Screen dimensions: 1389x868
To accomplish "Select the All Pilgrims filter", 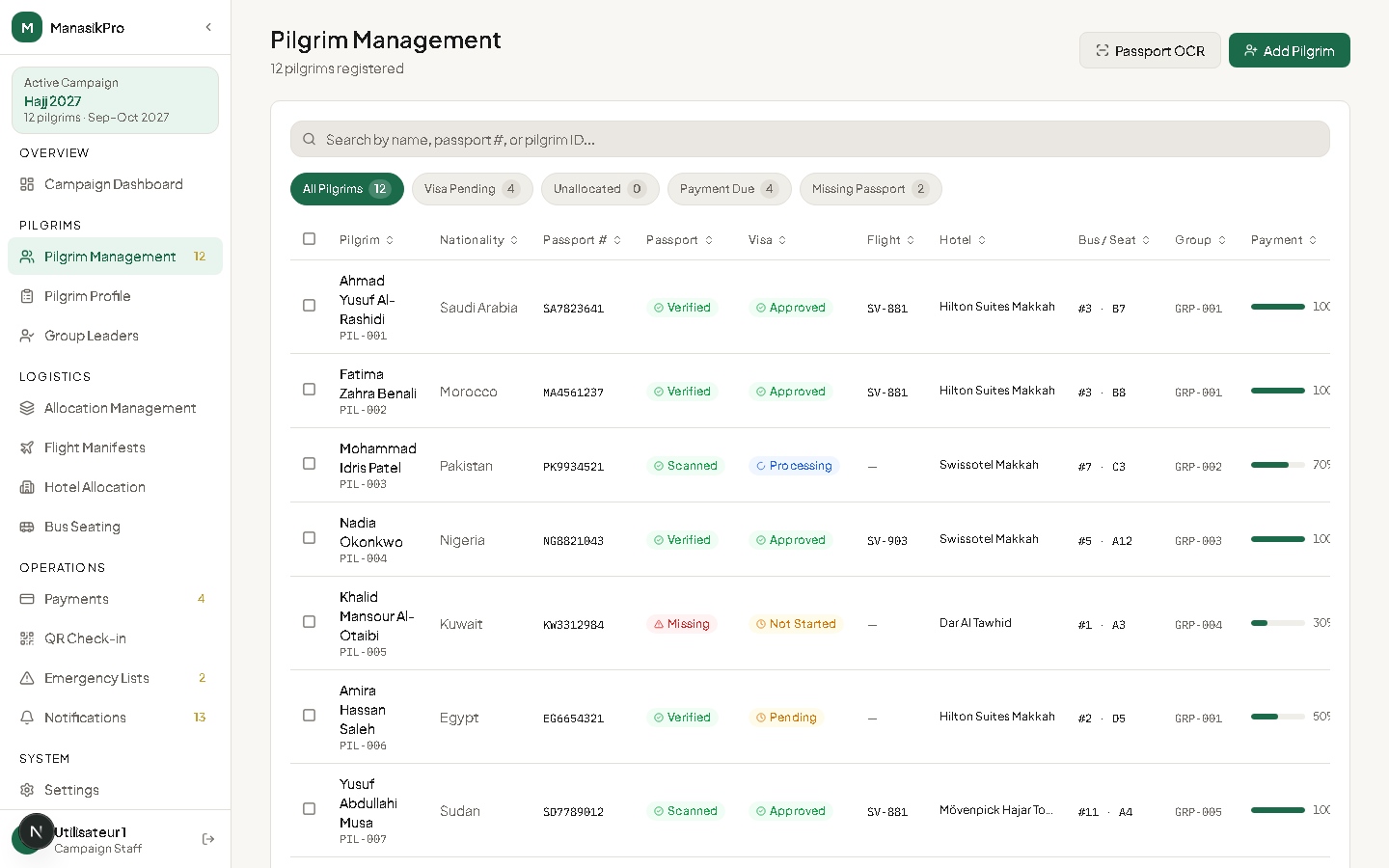I will (x=347, y=189).
